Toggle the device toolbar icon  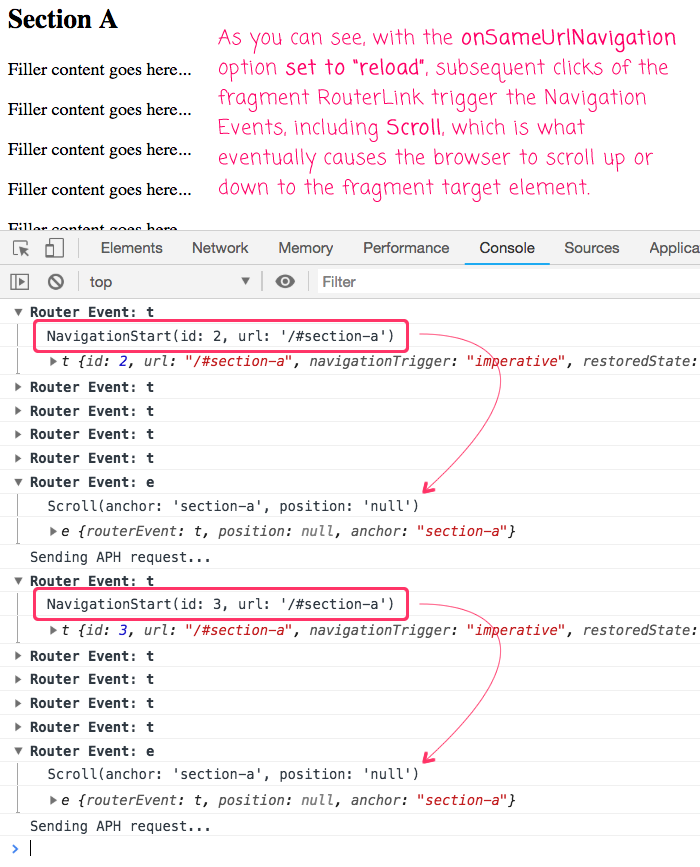click(x=54, y=248)
